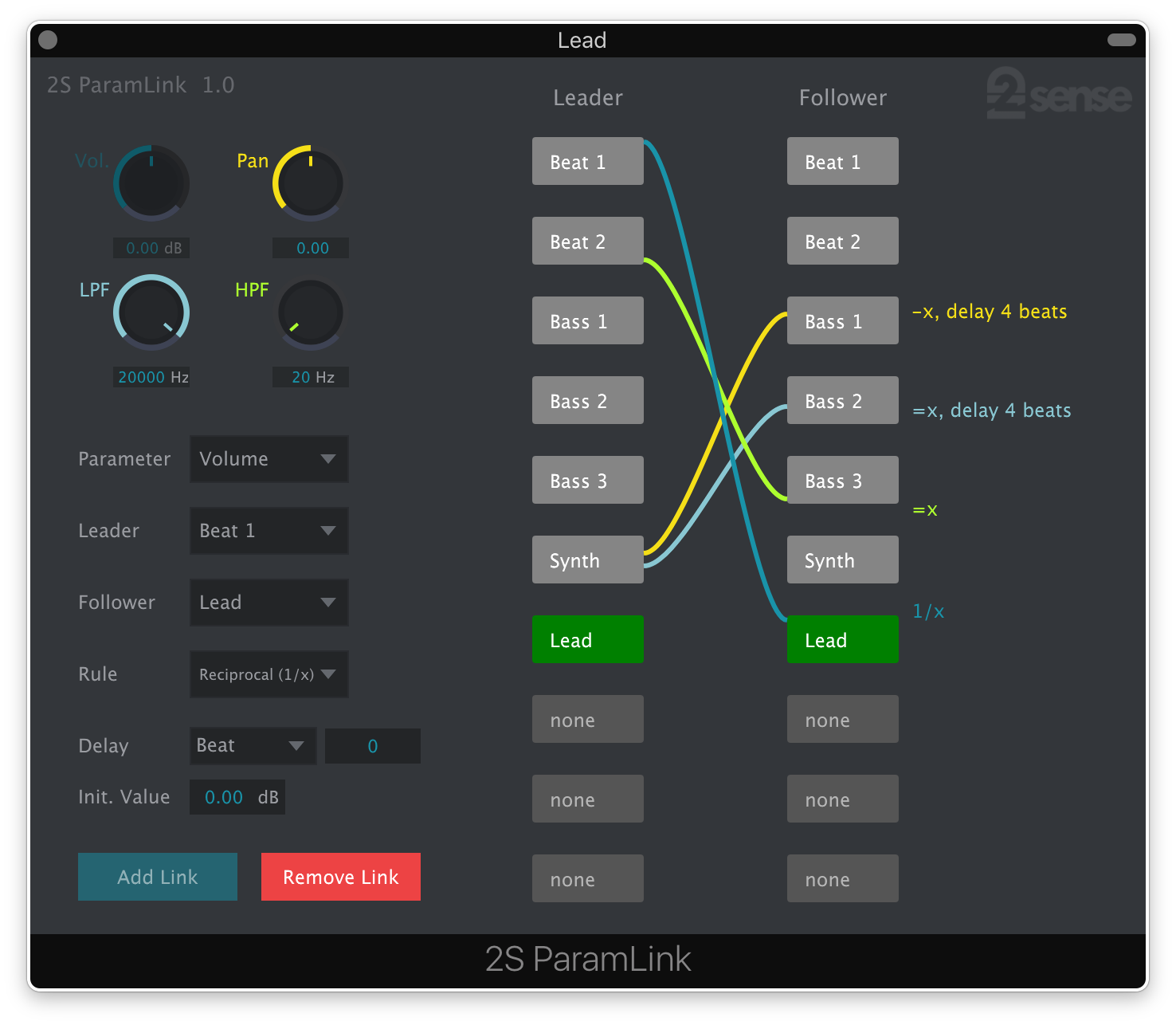Click last none slot in Leader column

pyautogui.click(x=588, y=878)
